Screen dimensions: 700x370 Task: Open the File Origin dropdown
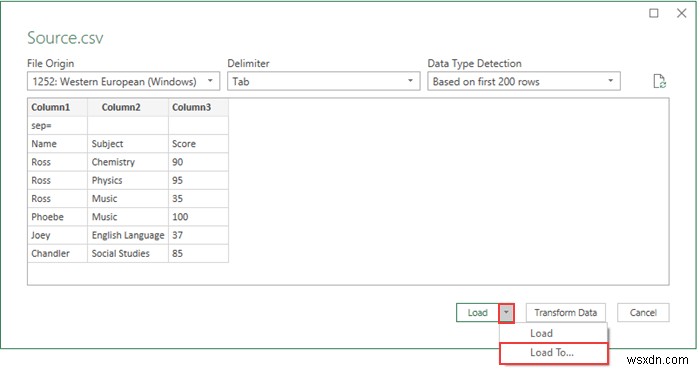(x=123, y=81)
